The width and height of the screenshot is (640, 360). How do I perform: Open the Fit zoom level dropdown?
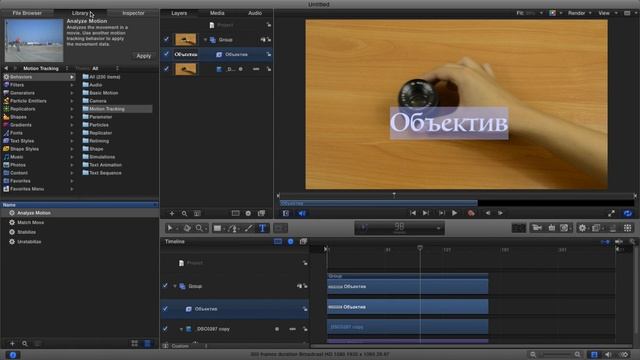[529, 13]
